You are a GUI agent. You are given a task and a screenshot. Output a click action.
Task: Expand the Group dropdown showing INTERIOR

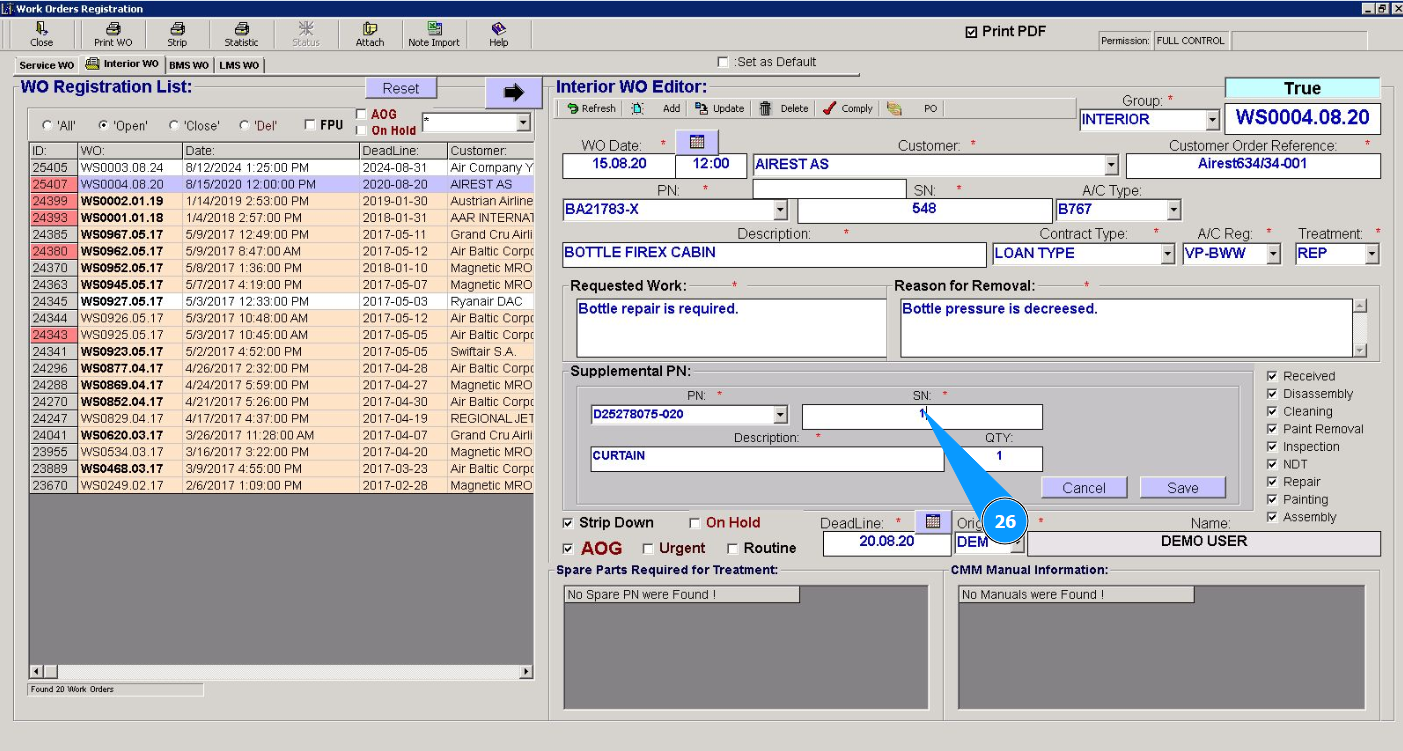point(1212,120)
